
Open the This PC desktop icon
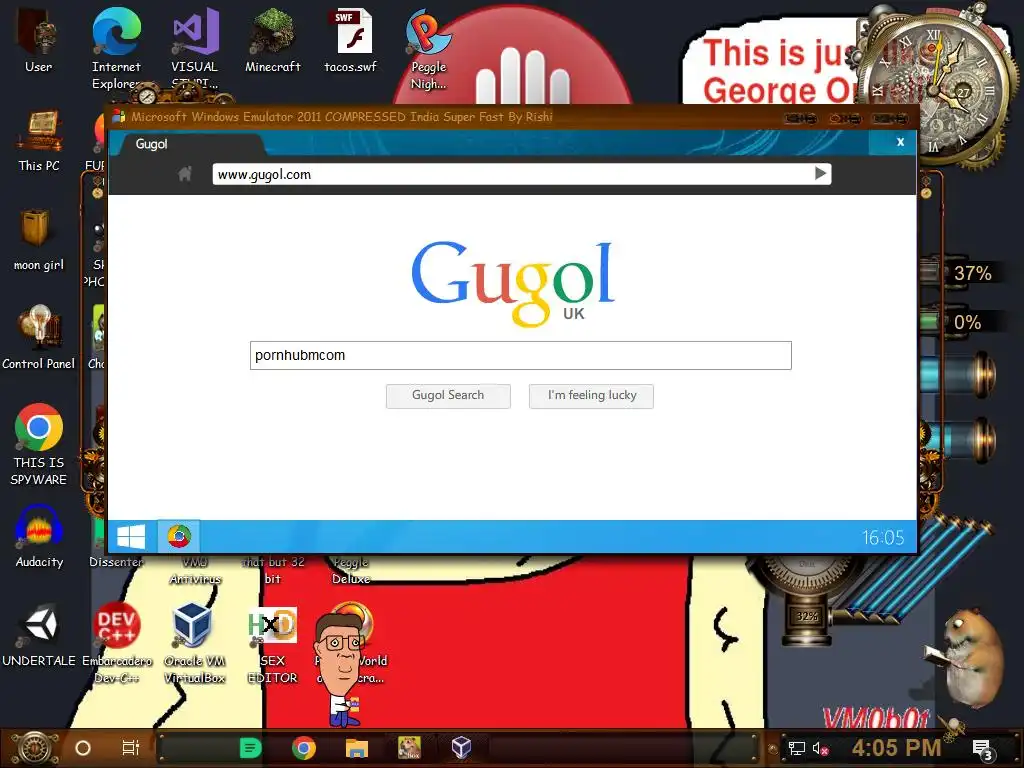[39, 140]
